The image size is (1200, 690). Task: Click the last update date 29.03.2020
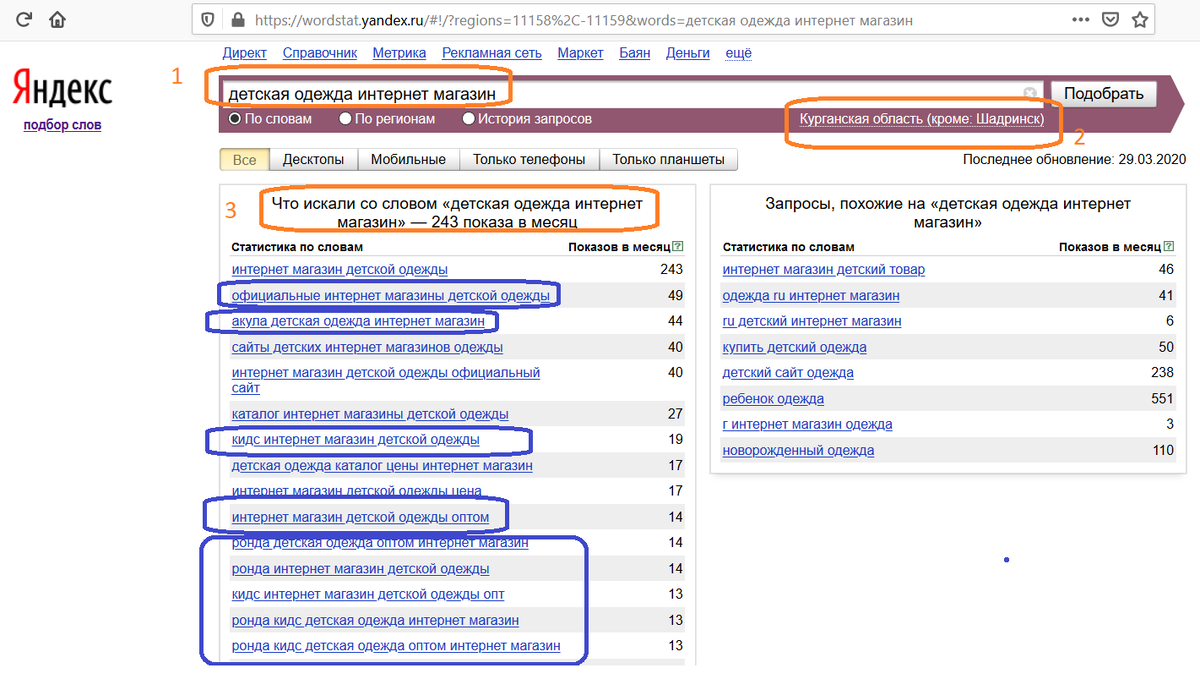[1151, 159]
